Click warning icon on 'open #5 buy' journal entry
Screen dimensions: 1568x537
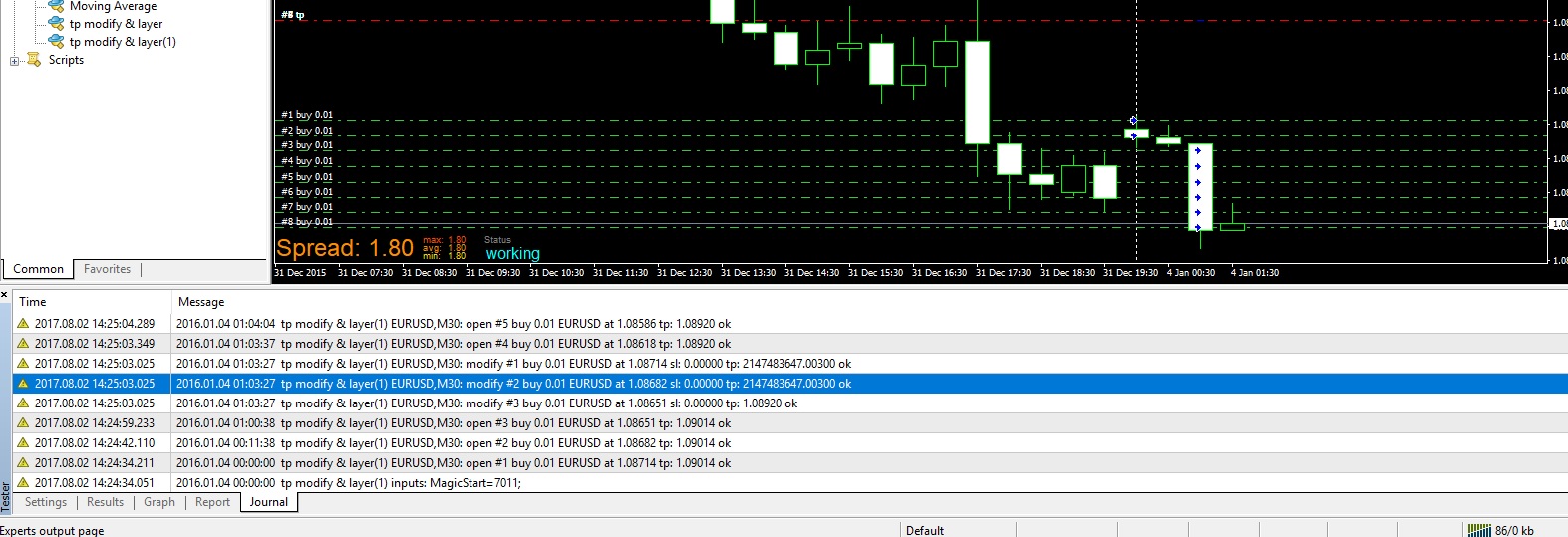[x=23, y=324]
